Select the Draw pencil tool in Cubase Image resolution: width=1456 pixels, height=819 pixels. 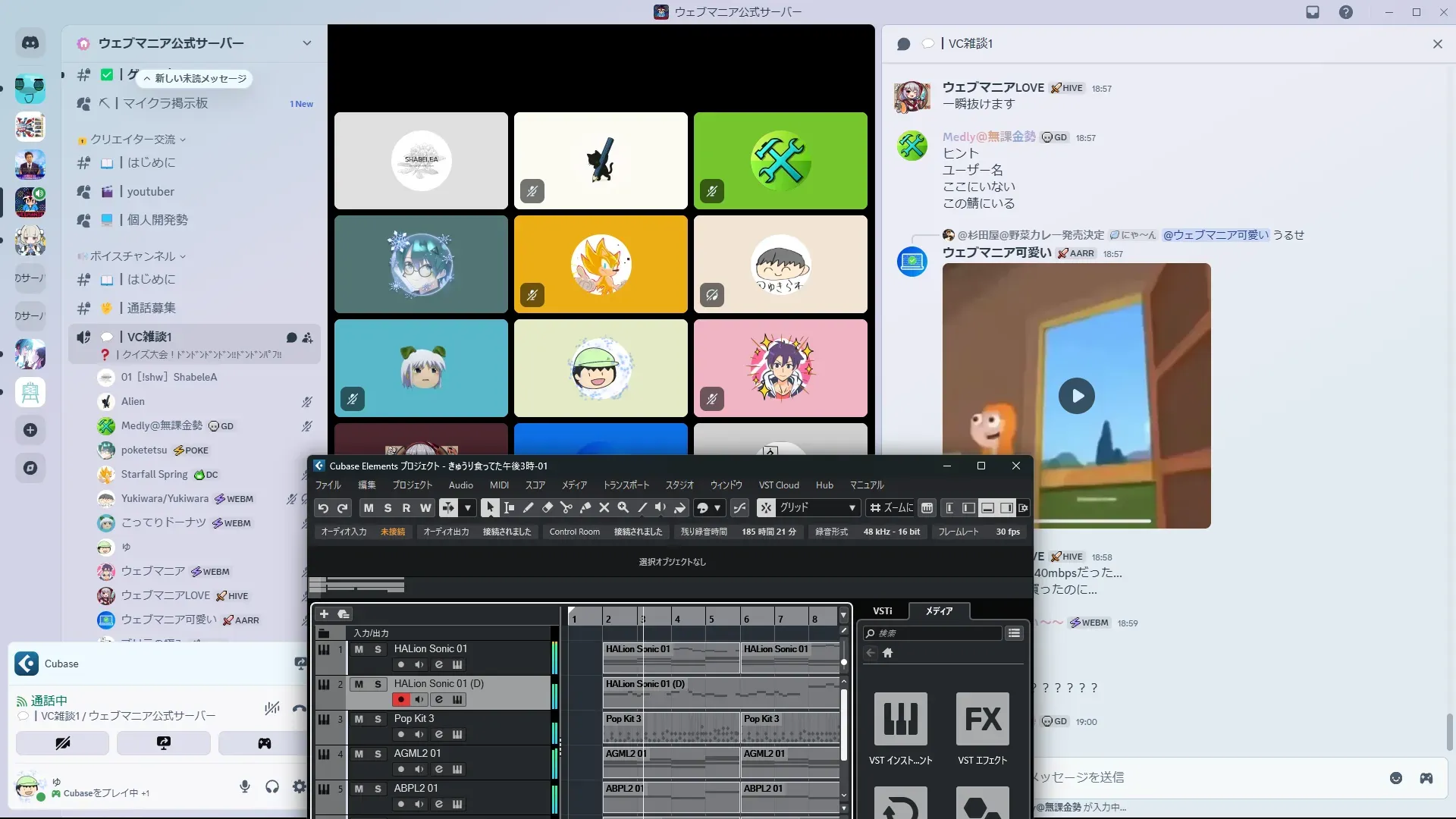click(528, 508)
